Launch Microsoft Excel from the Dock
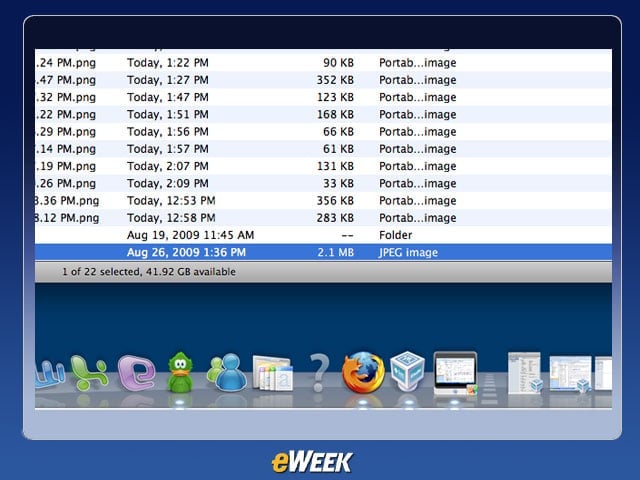Viewport: 640px width, 480px height. 89,373
